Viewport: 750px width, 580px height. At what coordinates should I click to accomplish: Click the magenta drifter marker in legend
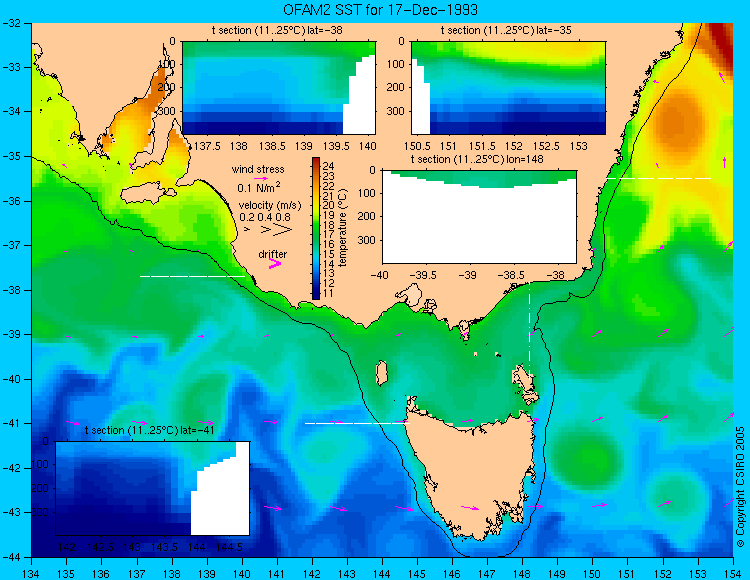pos(275,263)
